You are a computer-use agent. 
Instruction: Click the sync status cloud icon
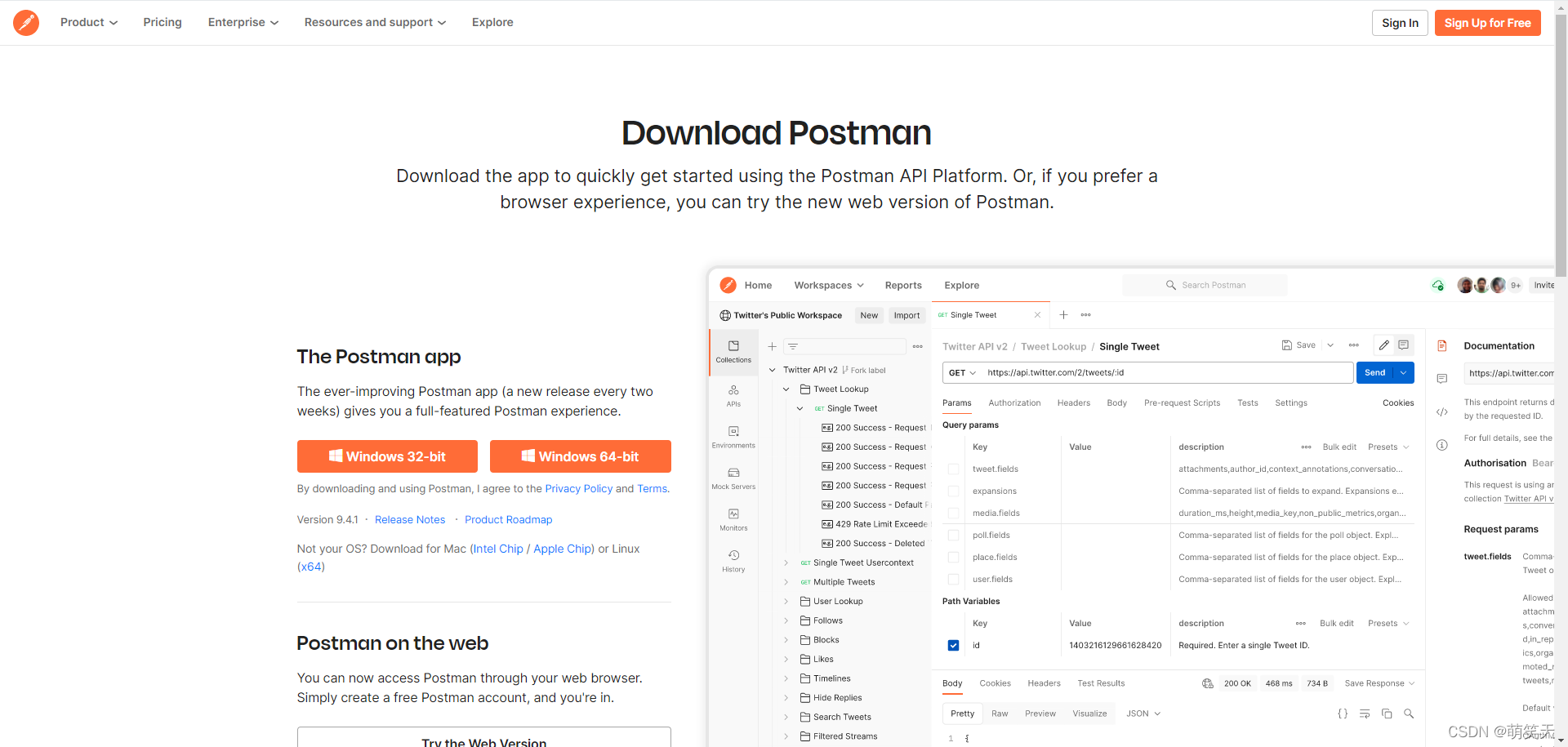tap(1437, 285)
